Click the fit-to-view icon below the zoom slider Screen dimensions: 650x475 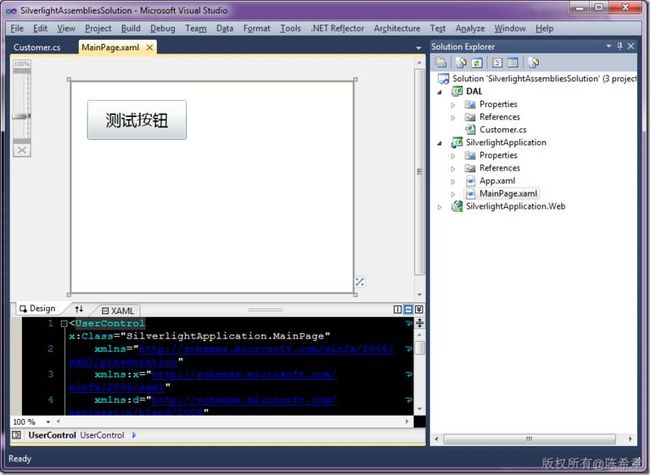(x=22, y=150)
